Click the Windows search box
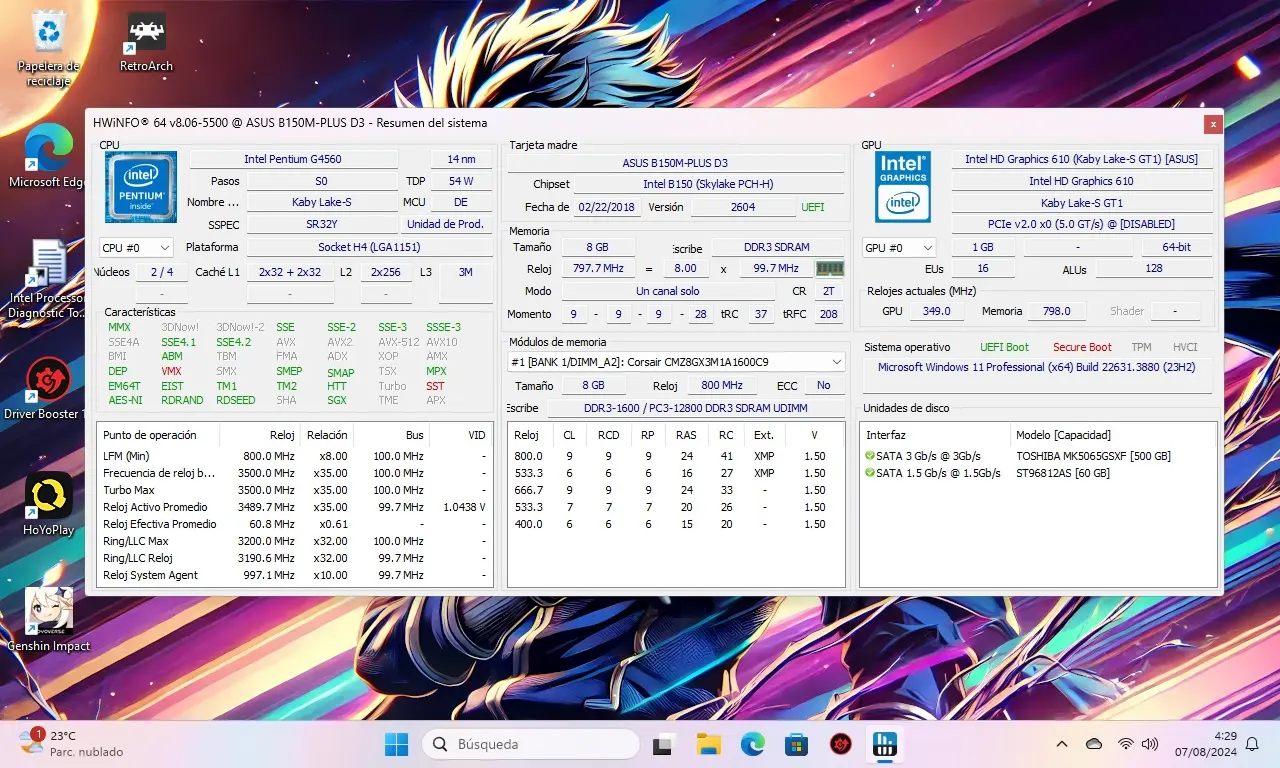1280x768 pixels. [x=530, y=744]
